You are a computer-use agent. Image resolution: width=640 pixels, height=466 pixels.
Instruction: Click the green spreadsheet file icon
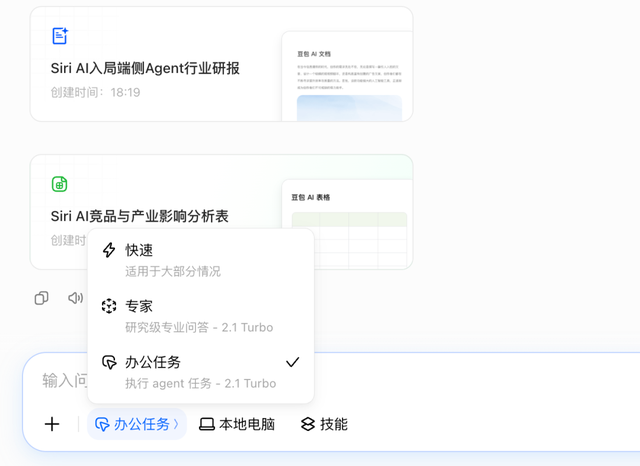coord(60,184)
